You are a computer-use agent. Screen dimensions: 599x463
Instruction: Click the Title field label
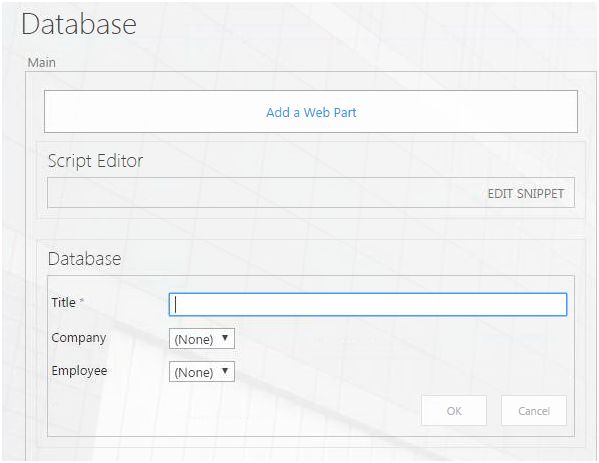(x=64, y=302)
